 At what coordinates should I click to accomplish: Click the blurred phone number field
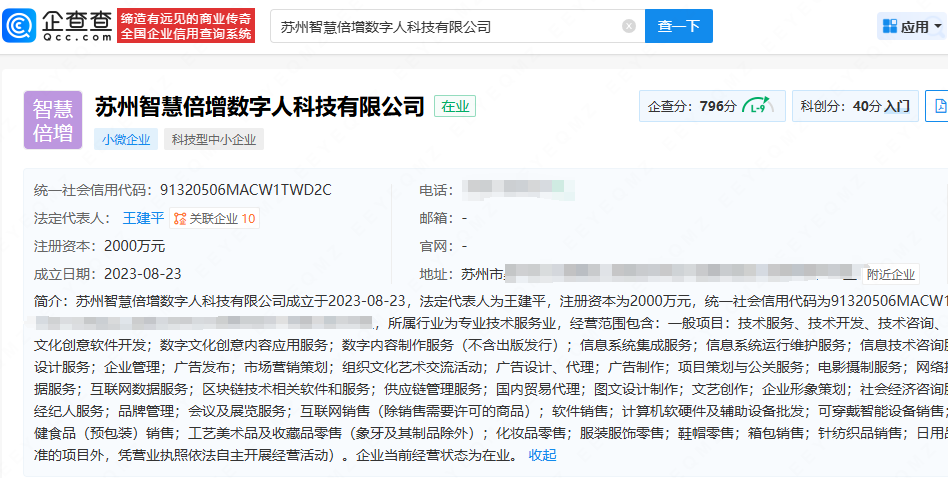518,190
